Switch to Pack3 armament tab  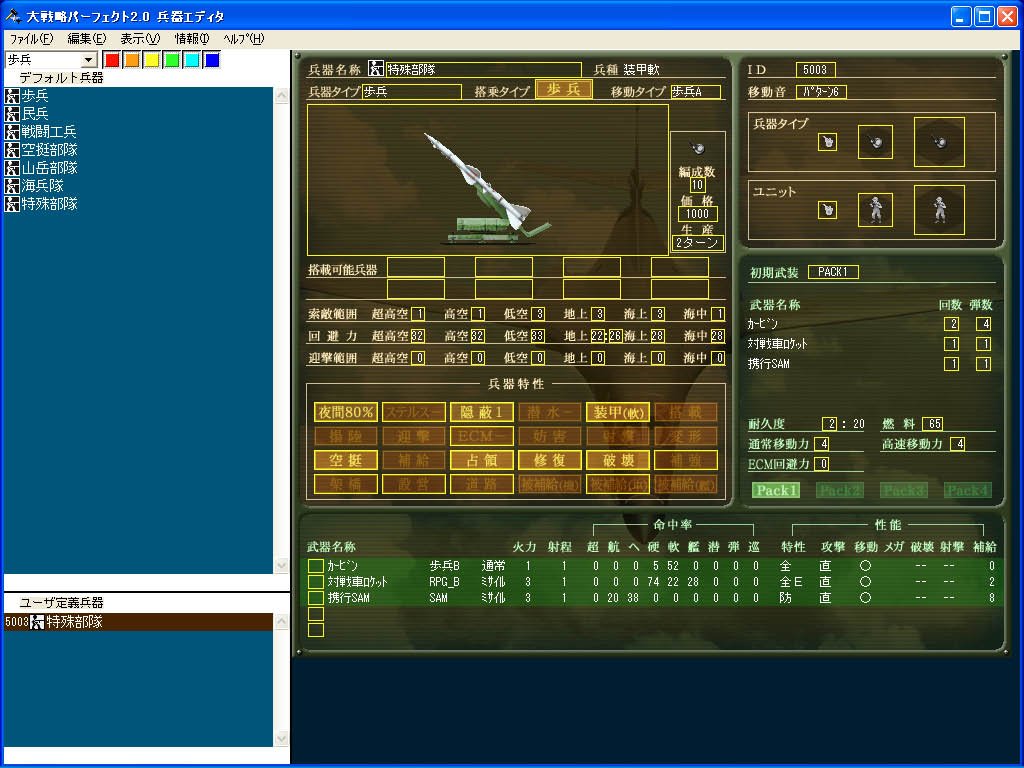[904, 490]
